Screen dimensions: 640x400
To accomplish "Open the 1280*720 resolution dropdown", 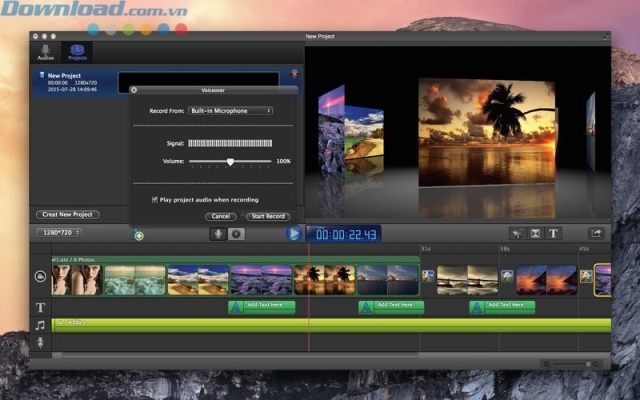I will click(x=59, y=233).
